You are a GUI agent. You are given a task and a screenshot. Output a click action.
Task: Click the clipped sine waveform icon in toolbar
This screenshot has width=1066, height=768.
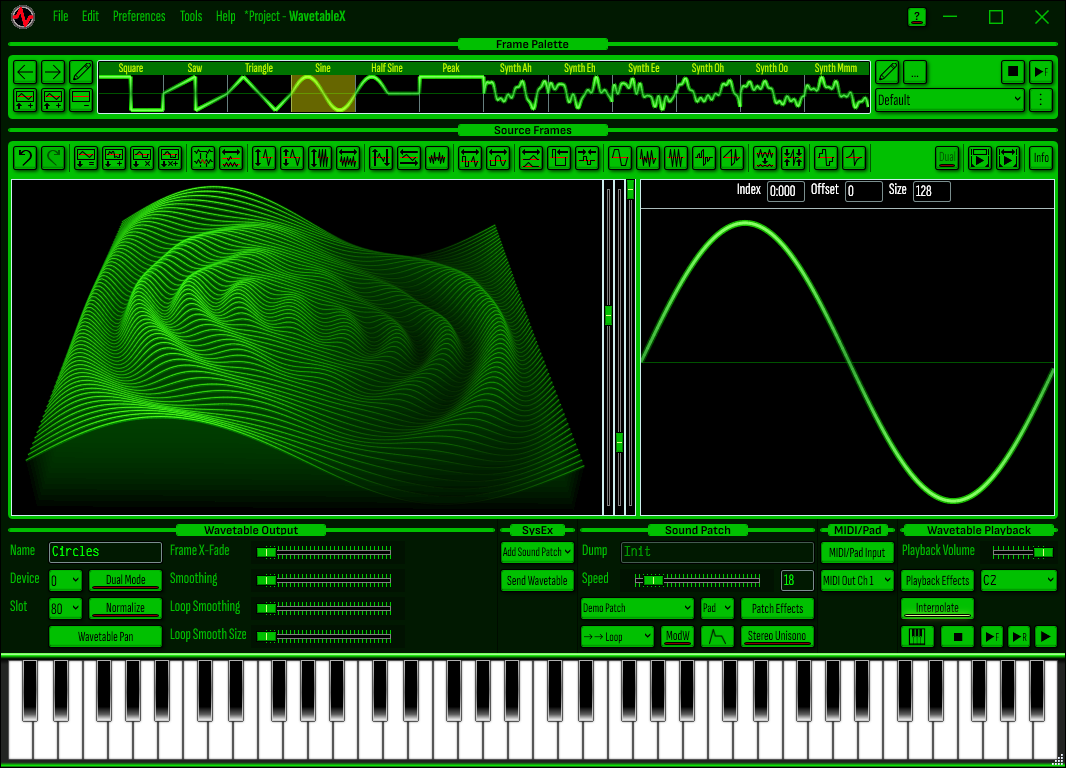point(619,158)
